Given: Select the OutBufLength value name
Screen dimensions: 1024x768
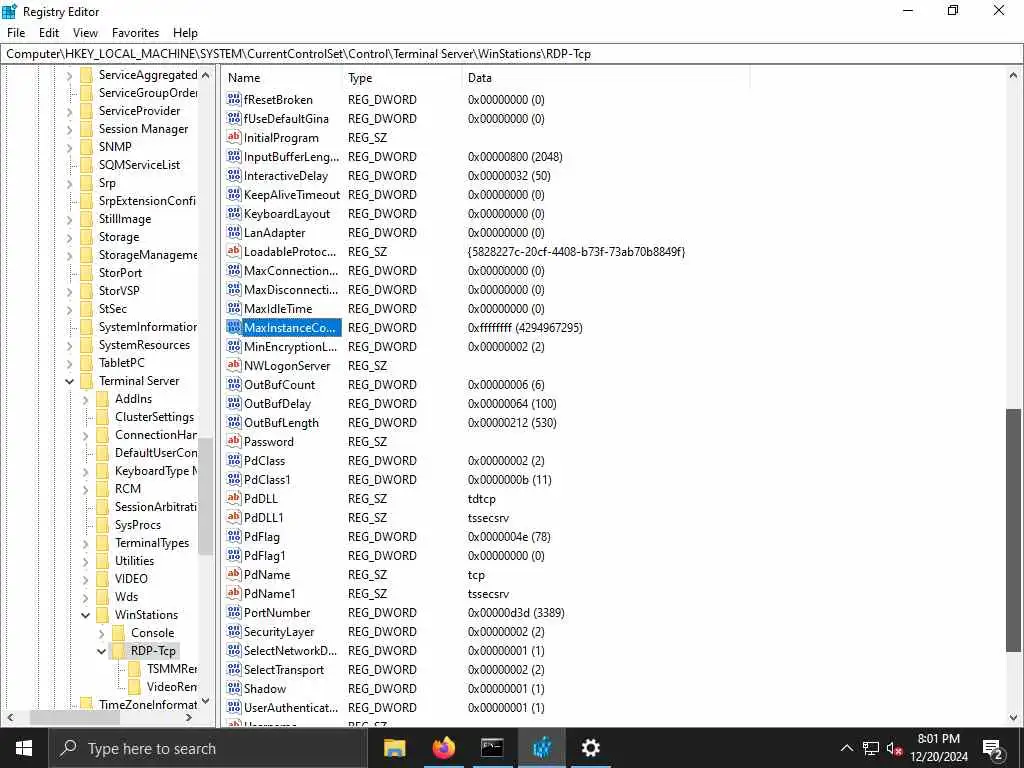Looking at the screenshot, I should pos(281,423).
